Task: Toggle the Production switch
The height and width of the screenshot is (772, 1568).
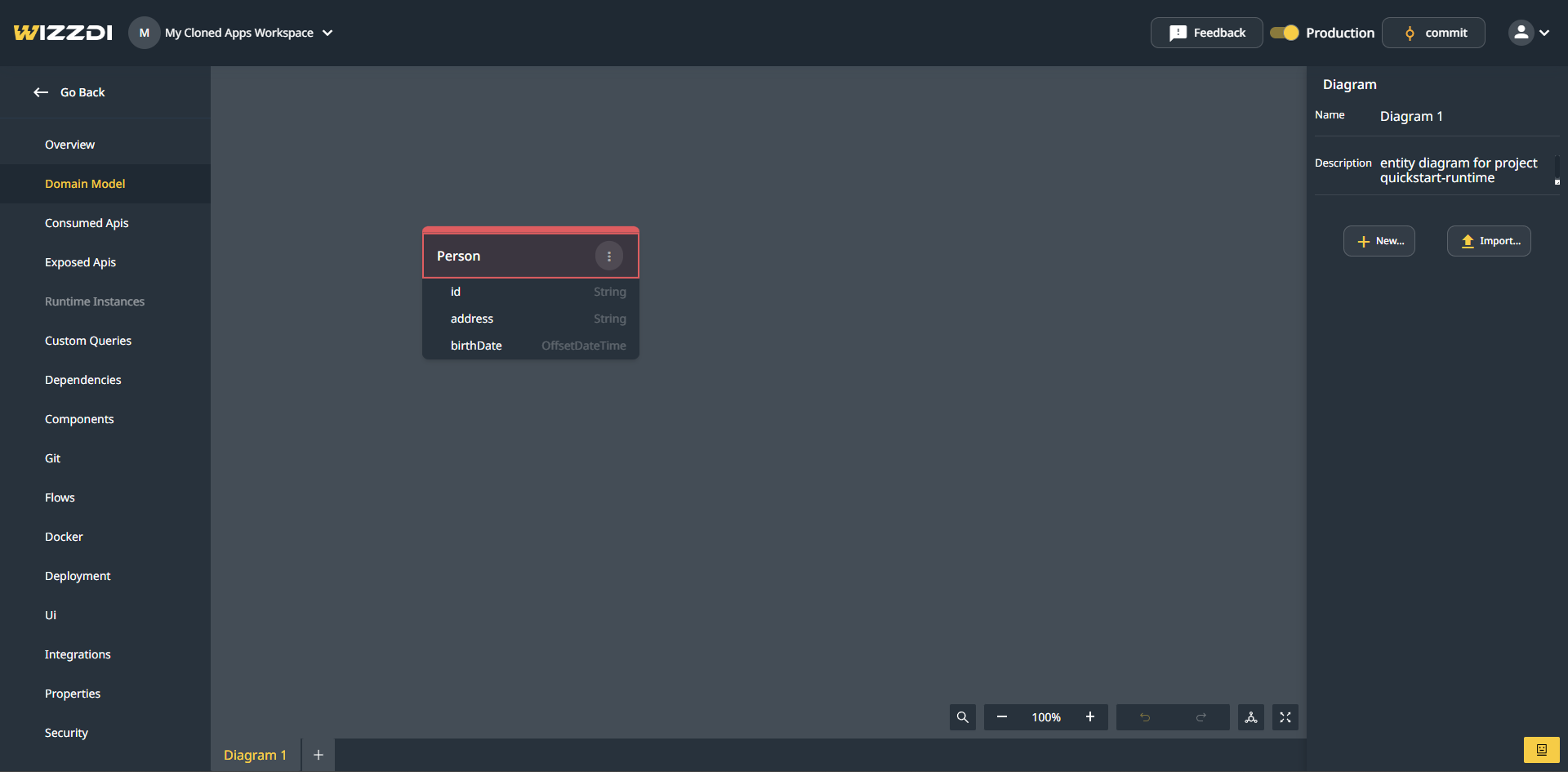Action: pyautogui.click(x=1285, y=33)
